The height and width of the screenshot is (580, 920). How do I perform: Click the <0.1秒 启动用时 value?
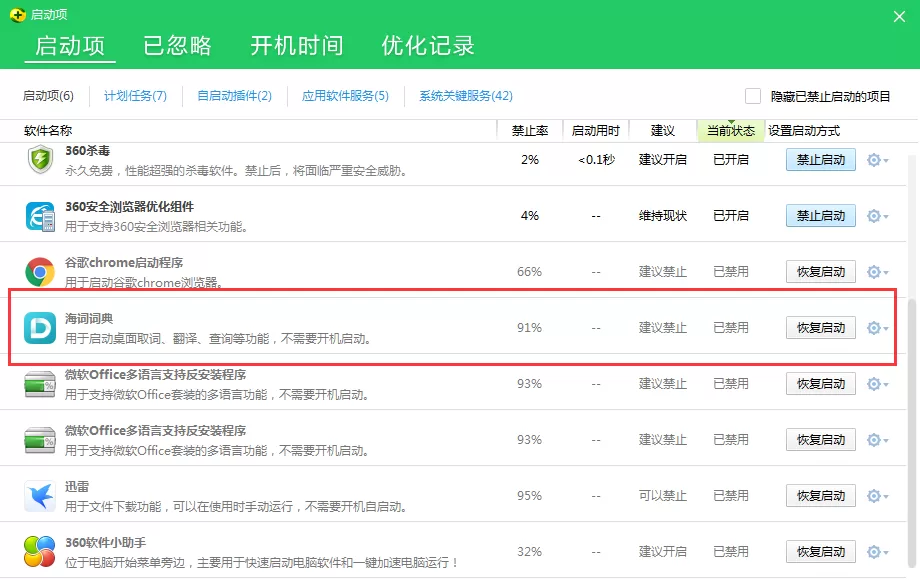pyautogui.click(x=596, y=160)
